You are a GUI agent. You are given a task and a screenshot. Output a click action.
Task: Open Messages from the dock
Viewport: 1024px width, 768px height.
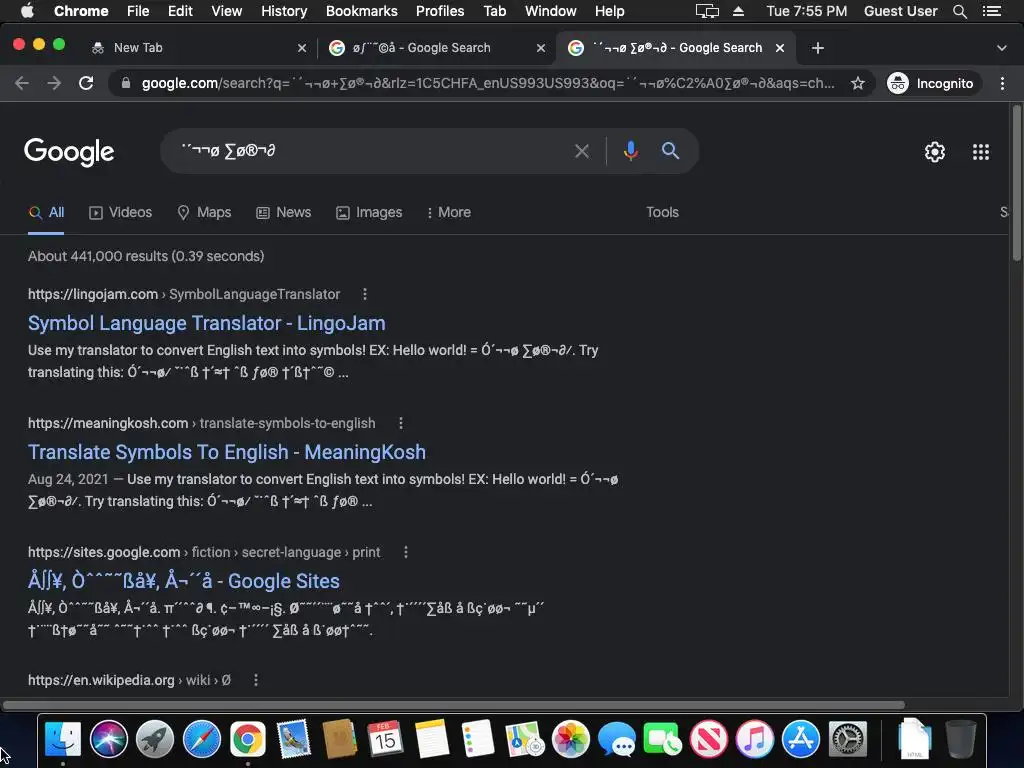pos(616,740)
